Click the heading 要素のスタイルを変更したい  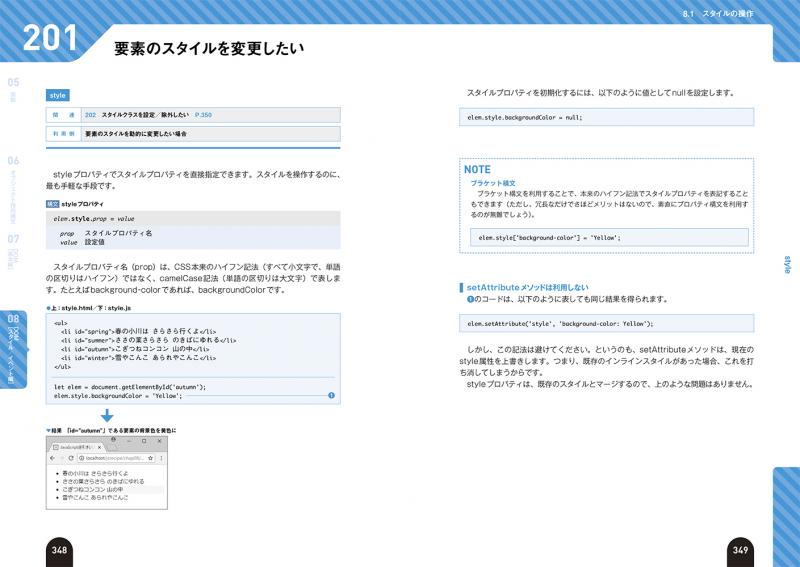209,48
